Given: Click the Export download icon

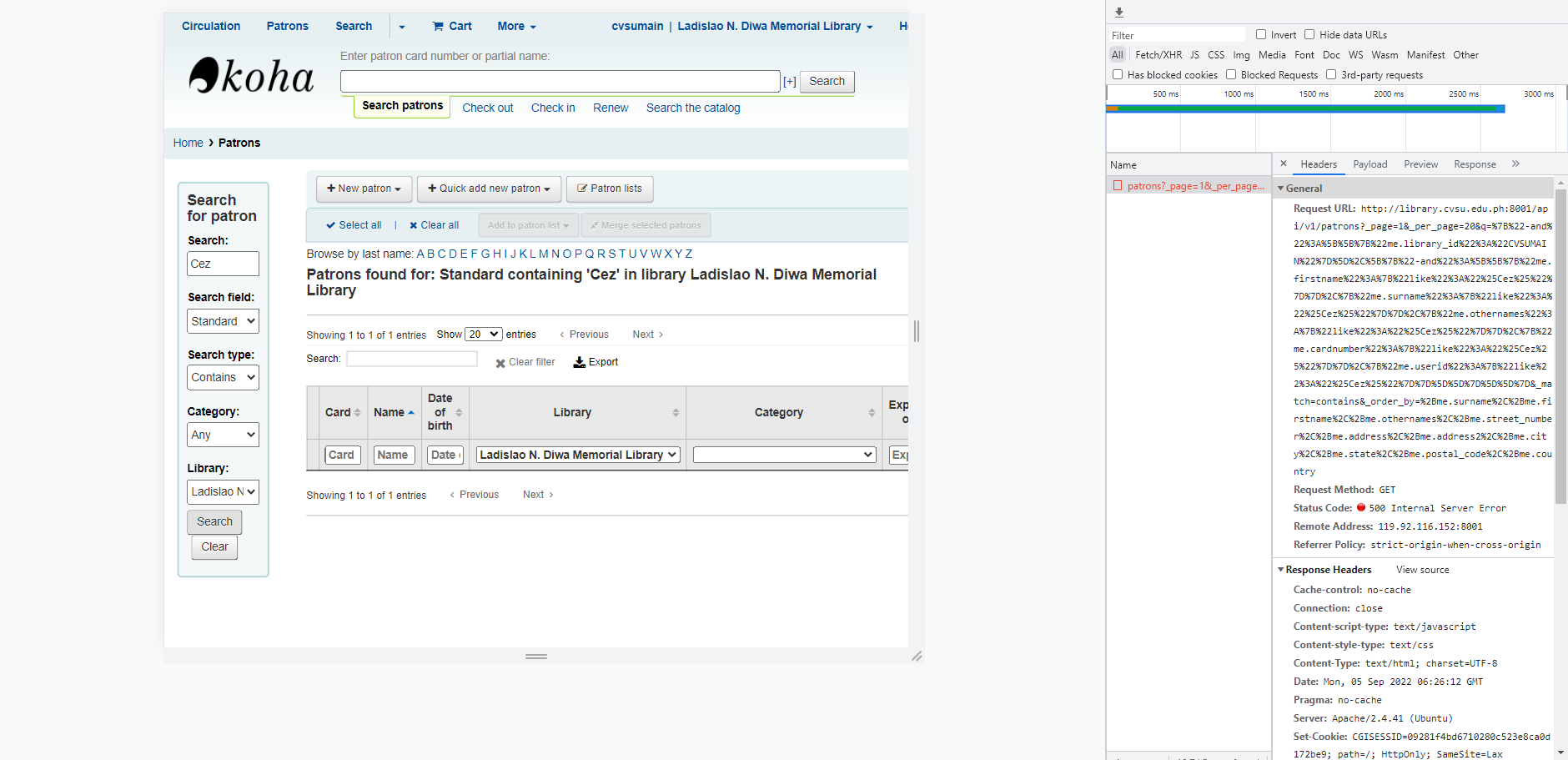Looking at the screenshot, I should click(x=579, y=362).
